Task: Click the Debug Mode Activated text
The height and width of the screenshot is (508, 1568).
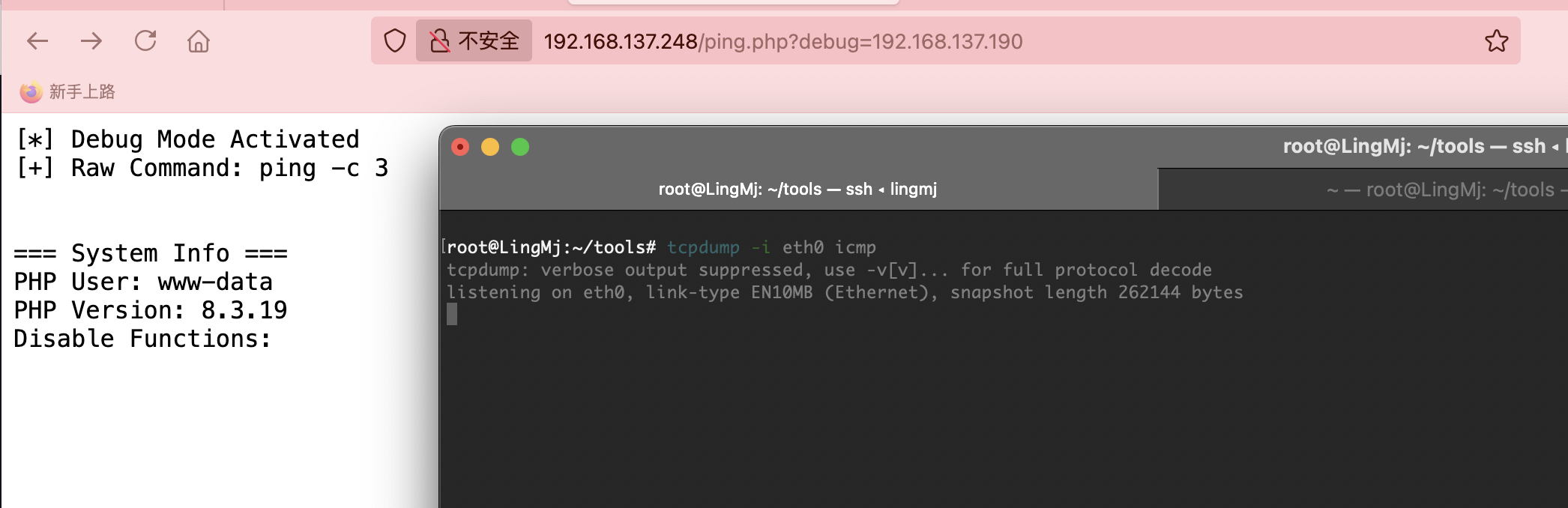Action: (x=215, y=139)
